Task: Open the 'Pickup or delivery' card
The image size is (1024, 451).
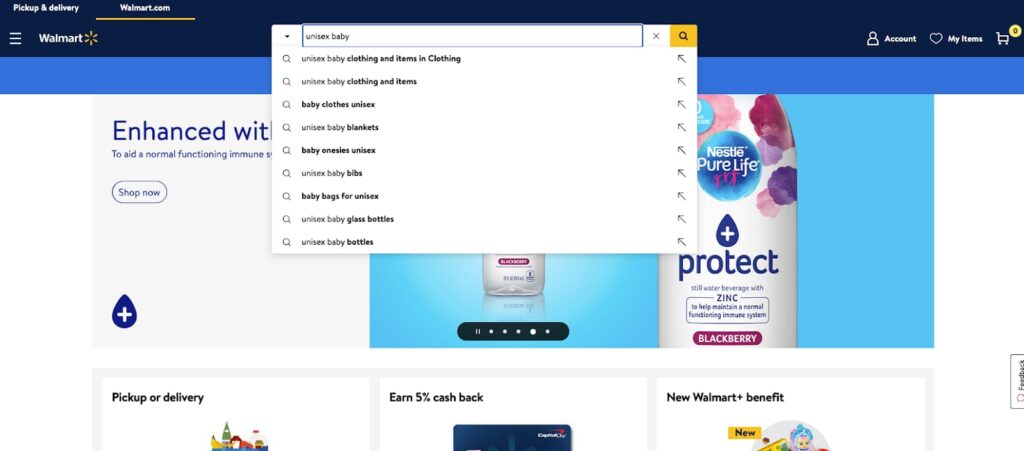Action: click(236, 414)
